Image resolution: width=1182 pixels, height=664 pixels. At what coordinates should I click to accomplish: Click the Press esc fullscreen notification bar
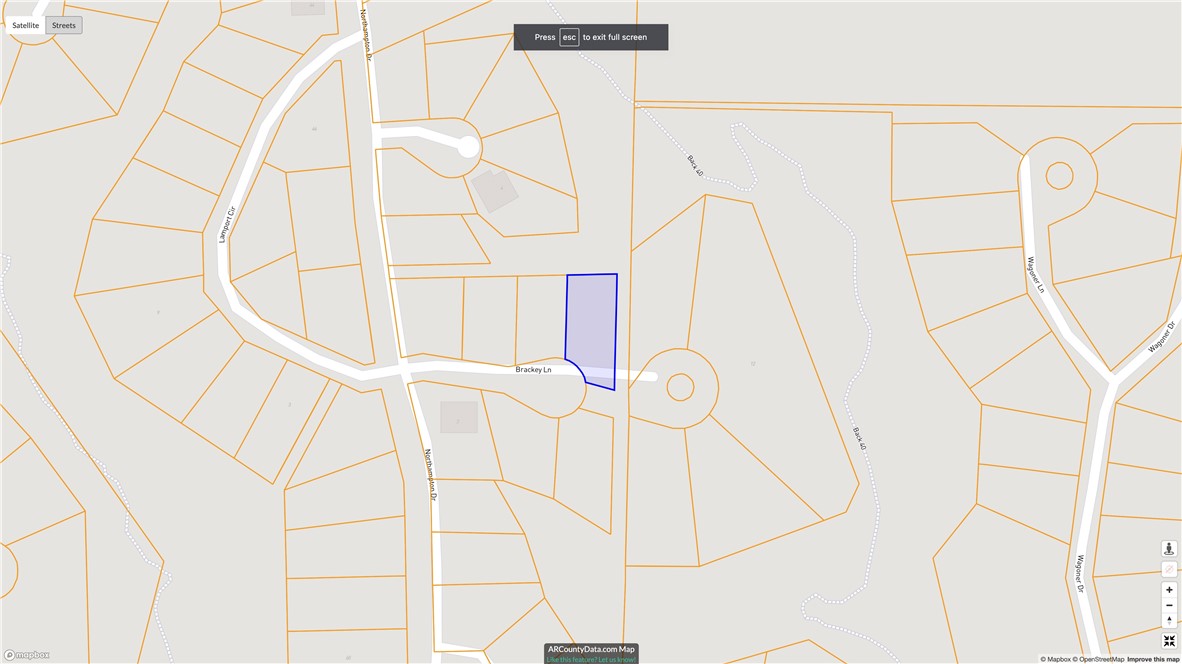coord(590,37)
